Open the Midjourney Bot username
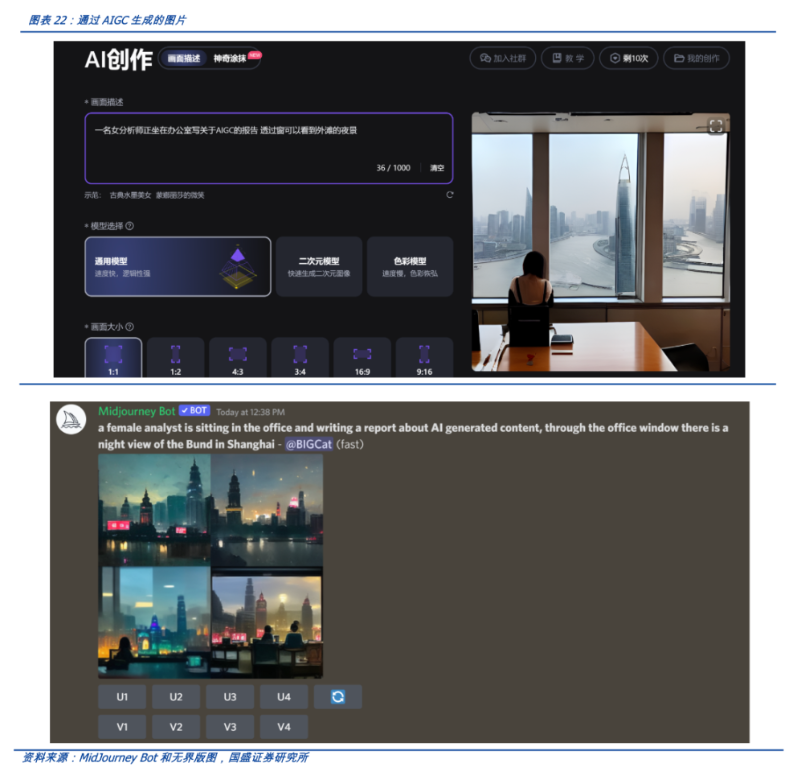804x773 pixels. point(137,411)
